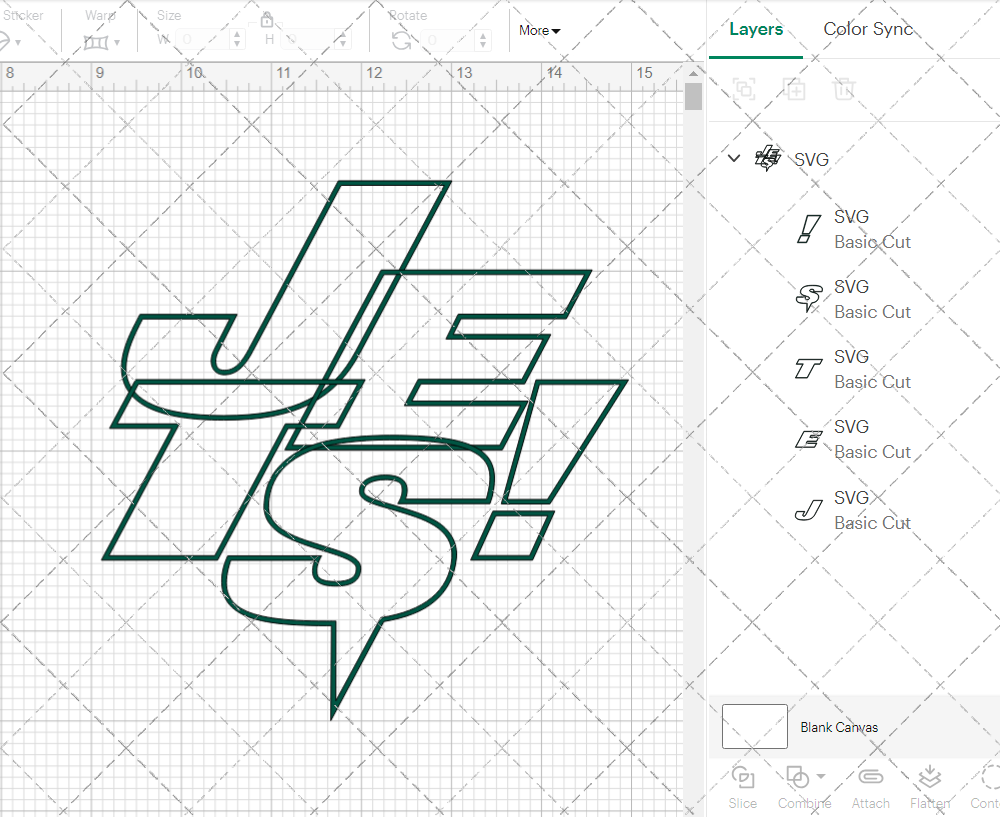Click the Combine tool icon
Screen dimensions: 1000x817
click(797, 777)
